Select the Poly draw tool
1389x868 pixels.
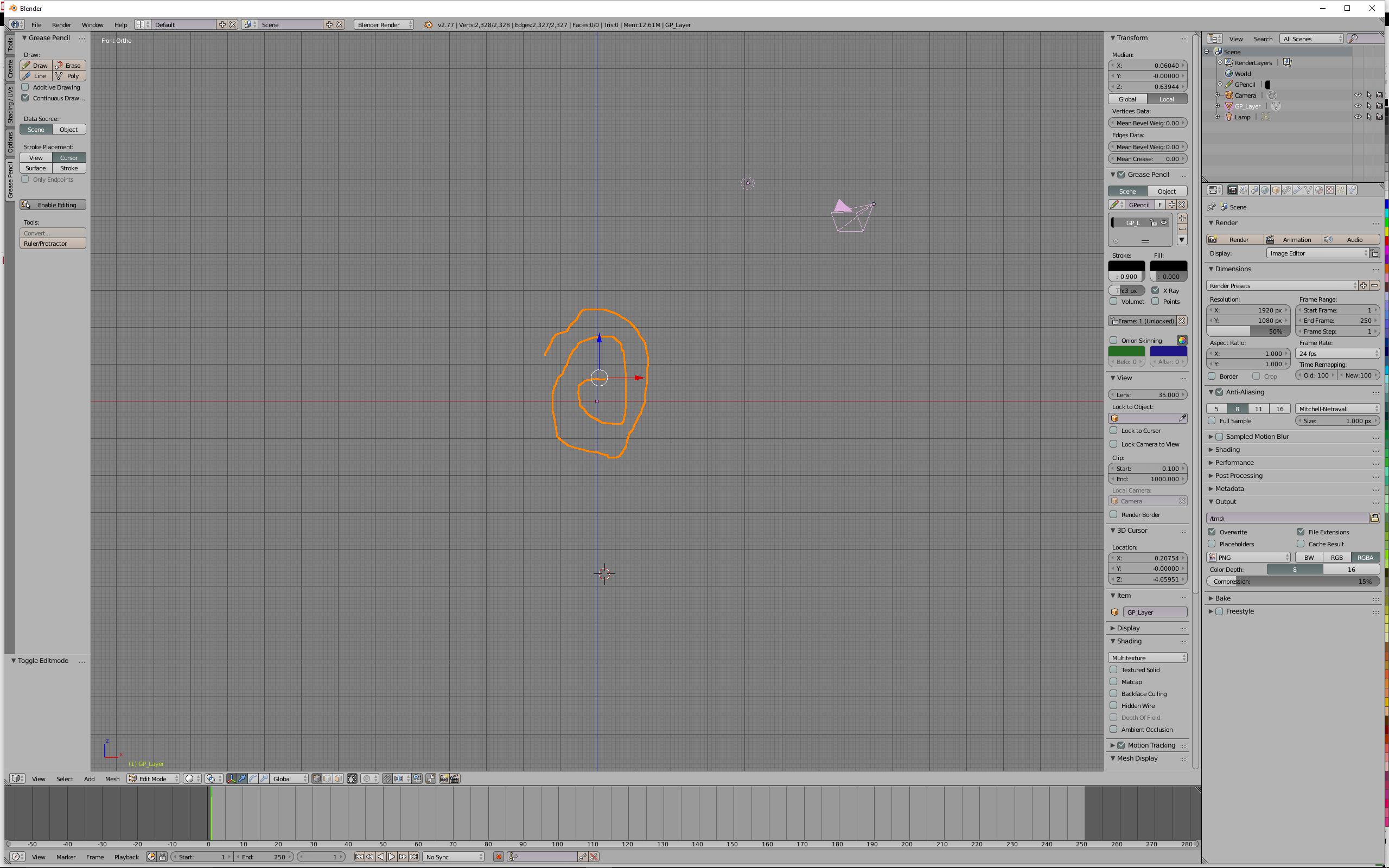[69, 76]
